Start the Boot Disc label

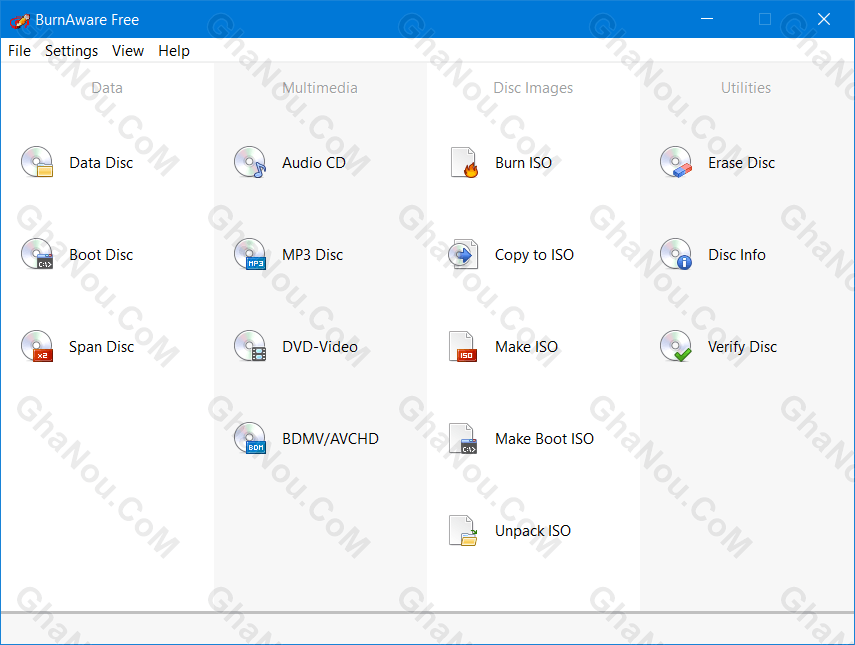tap(101, 255)
